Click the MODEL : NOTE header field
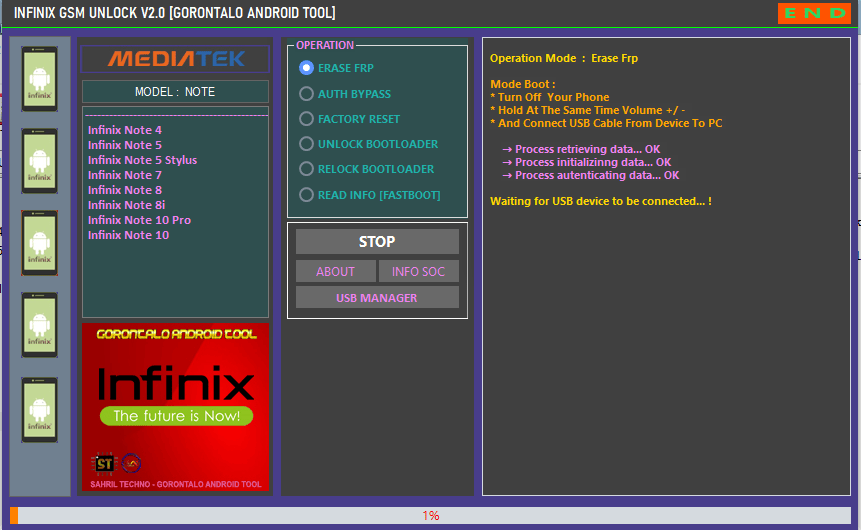Screen dimensions: 861x530 [175, 92]
